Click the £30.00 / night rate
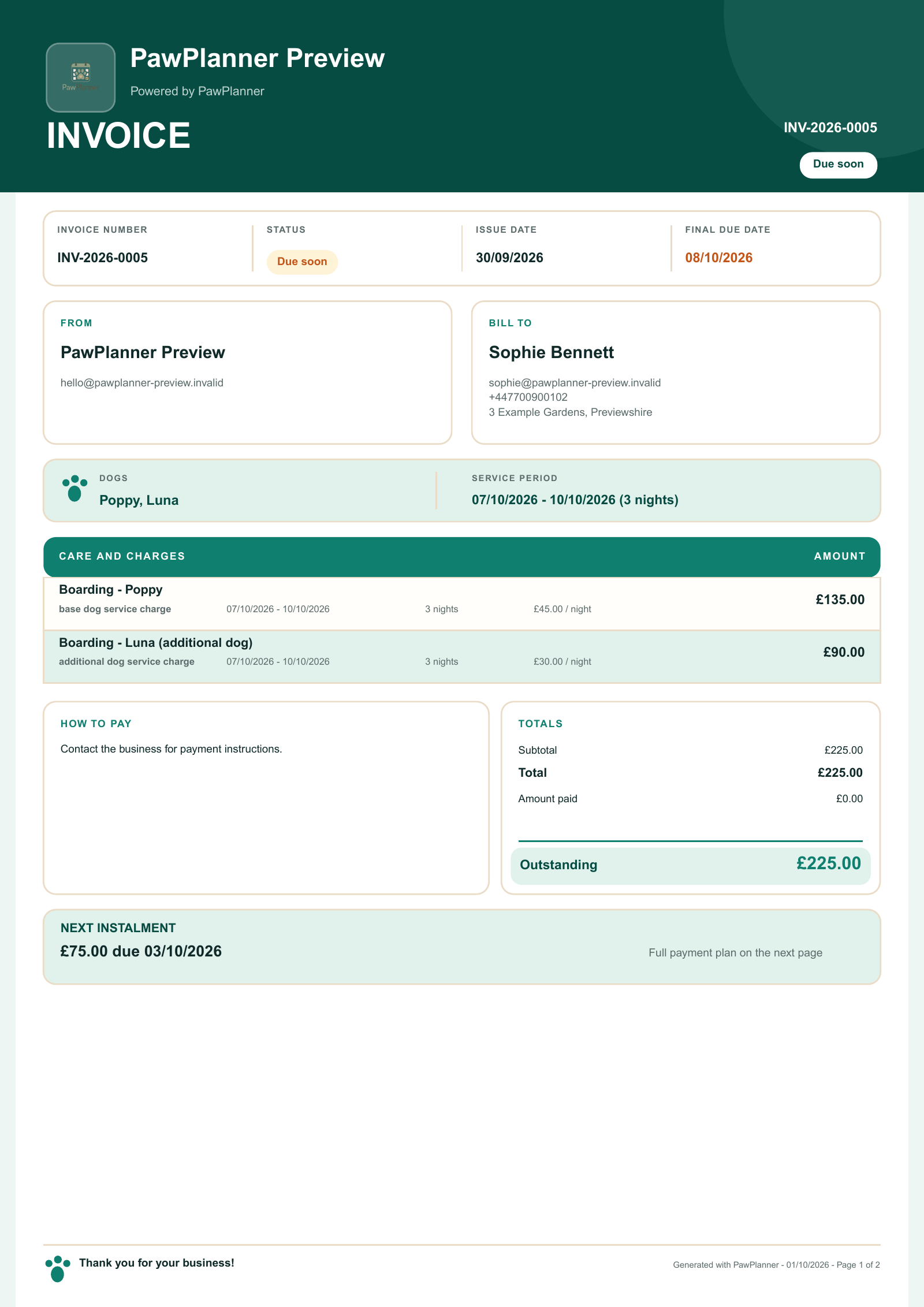Viewport: 924px width, 1307px height. click(562, 661)
